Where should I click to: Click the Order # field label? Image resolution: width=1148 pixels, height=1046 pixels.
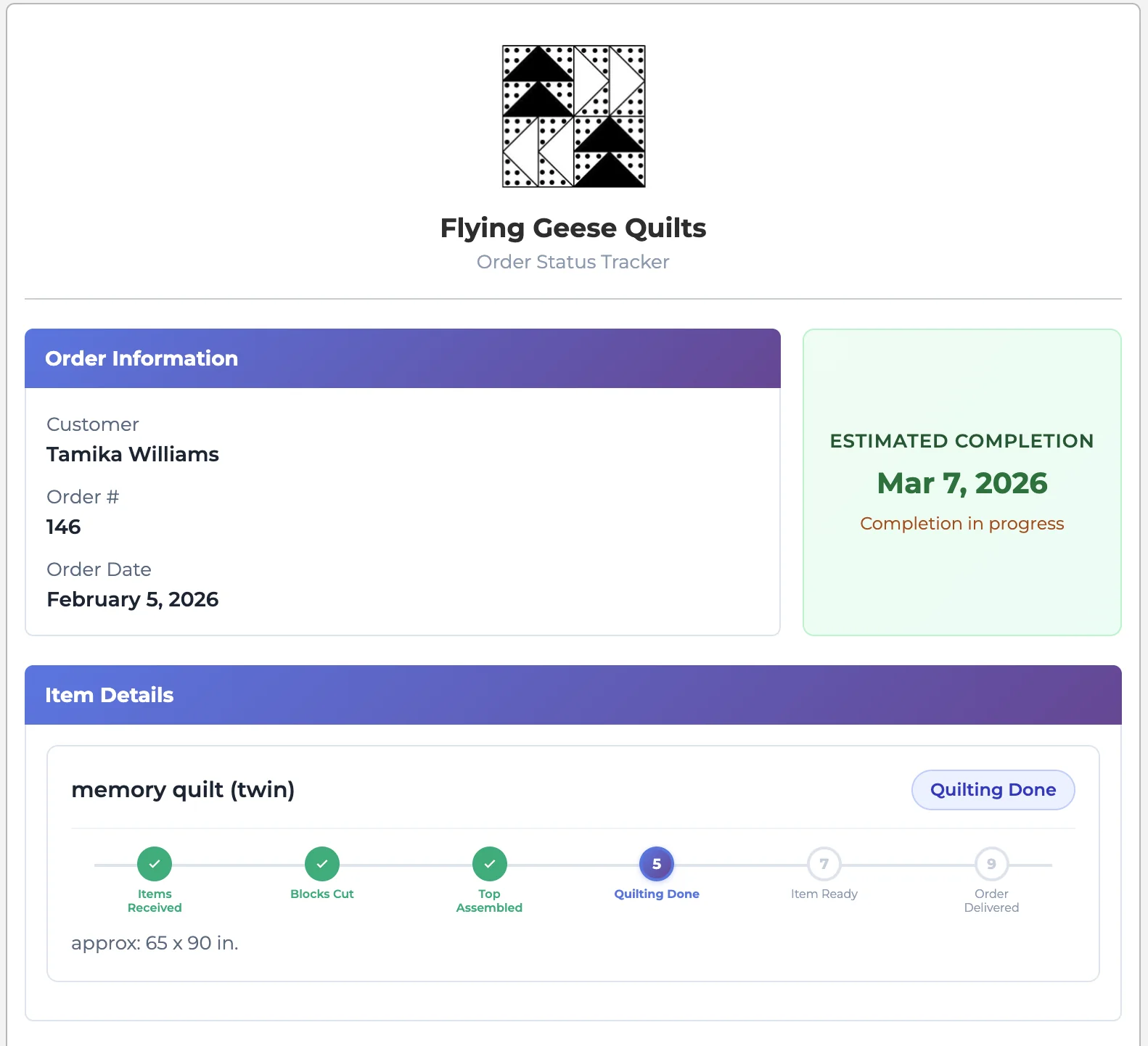pyautogui.click(x=83, y=497)
